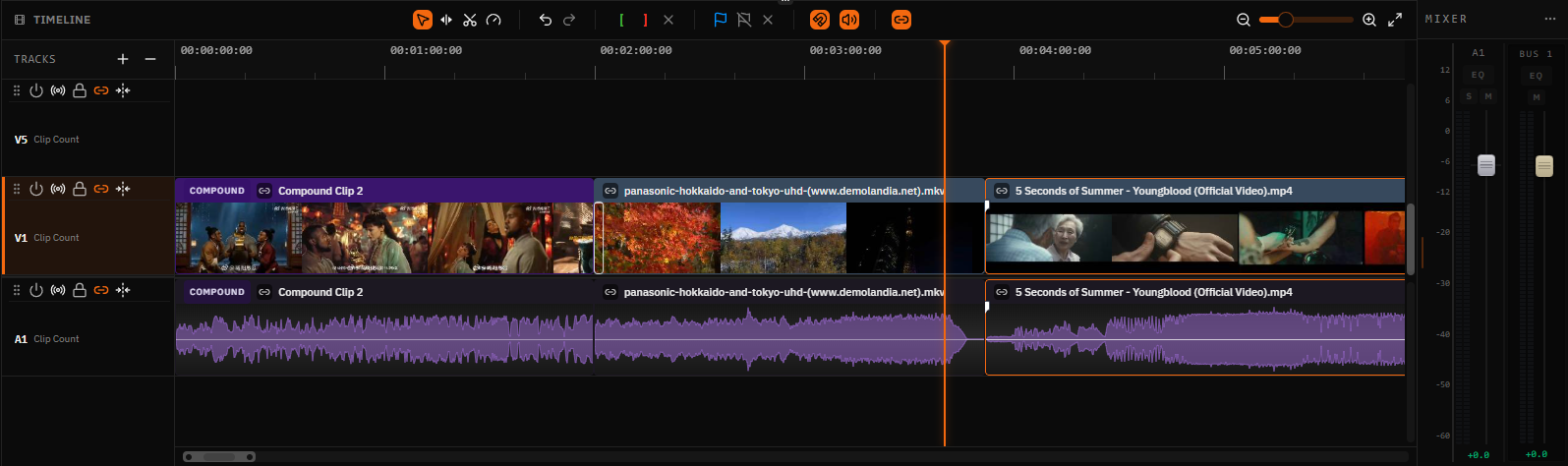The image size is (1568, 466).
Task: Add a new track with plus button
Action: coord(123,59)
